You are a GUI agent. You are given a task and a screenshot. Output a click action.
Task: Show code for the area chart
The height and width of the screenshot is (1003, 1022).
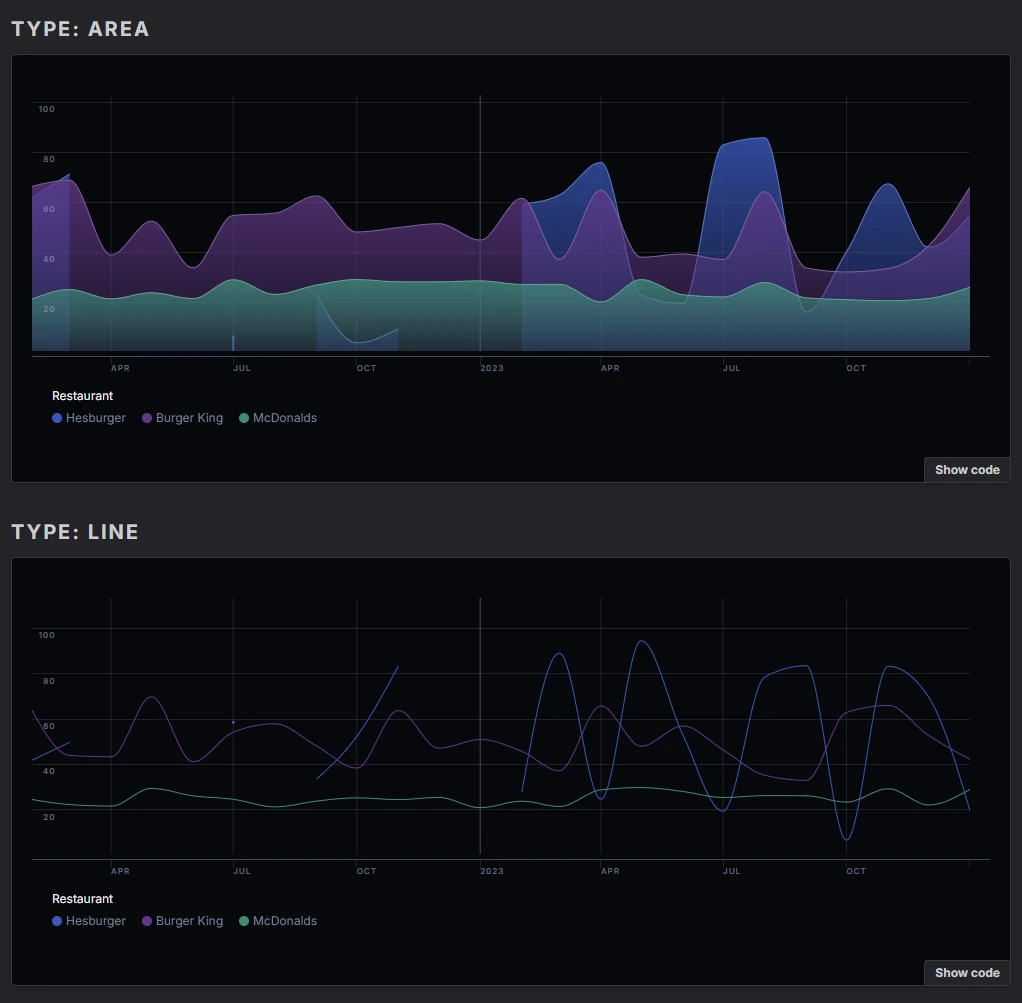(x=967, y=470)
